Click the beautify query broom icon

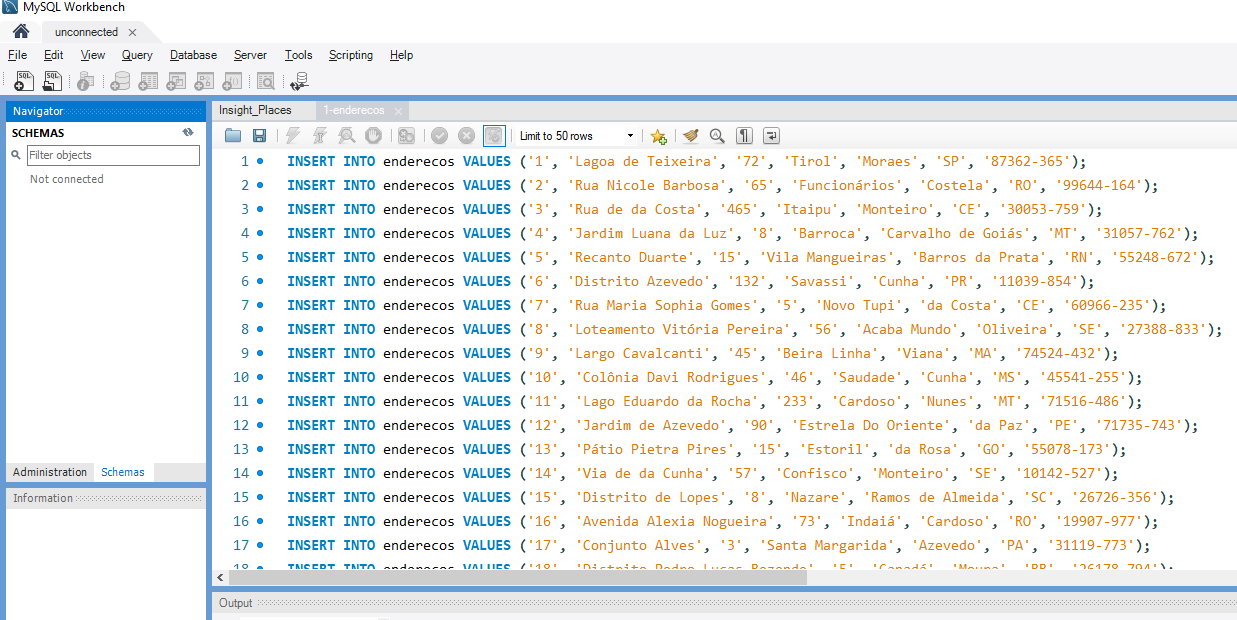(690, 136)
